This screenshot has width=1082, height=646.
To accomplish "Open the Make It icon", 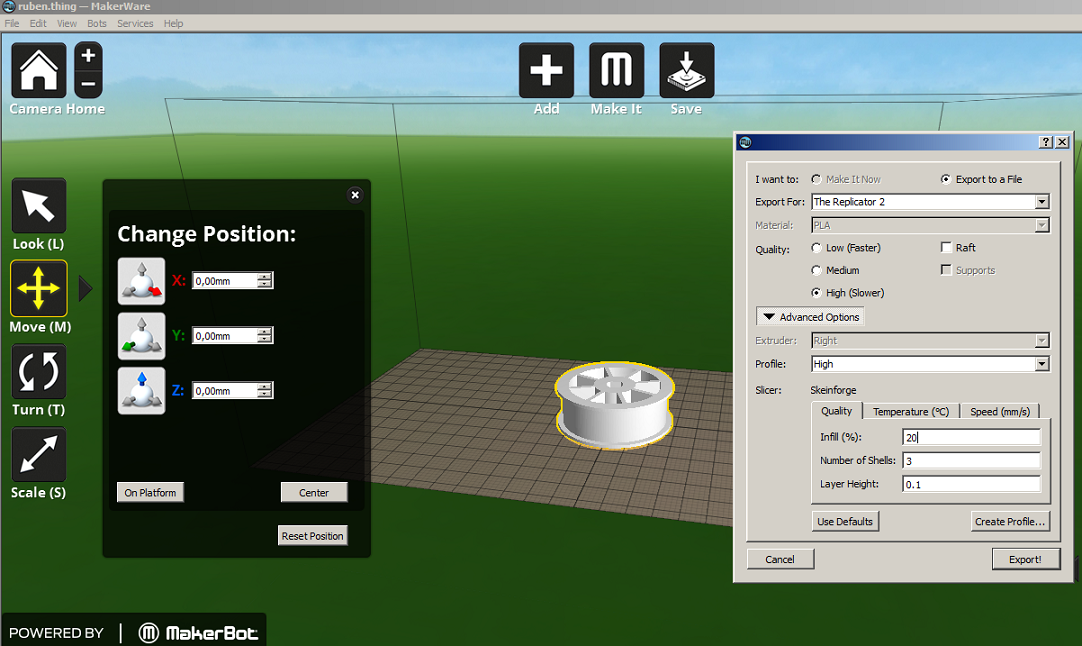I will (617, 70).
